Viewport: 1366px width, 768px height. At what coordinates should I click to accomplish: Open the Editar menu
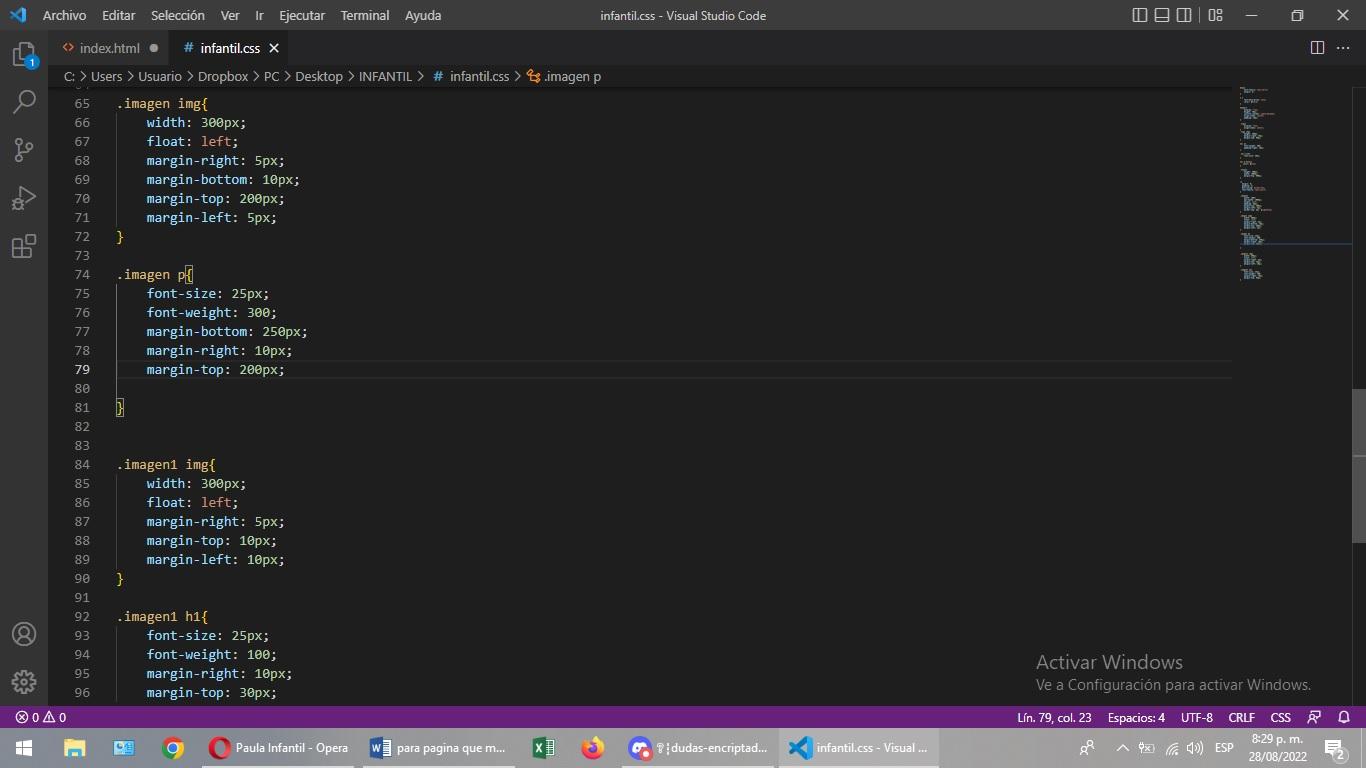[x=118, y=15]
